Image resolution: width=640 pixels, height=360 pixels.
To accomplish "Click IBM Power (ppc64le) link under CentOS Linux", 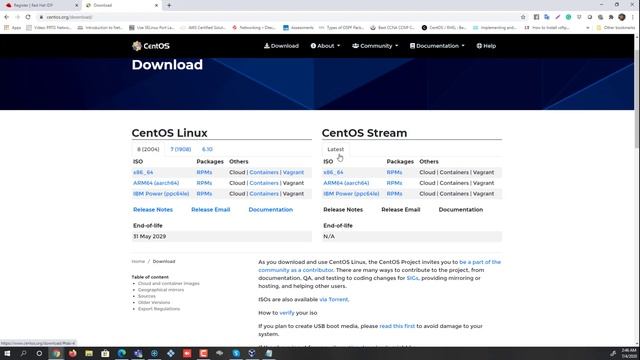I will [x=161, y=193].
